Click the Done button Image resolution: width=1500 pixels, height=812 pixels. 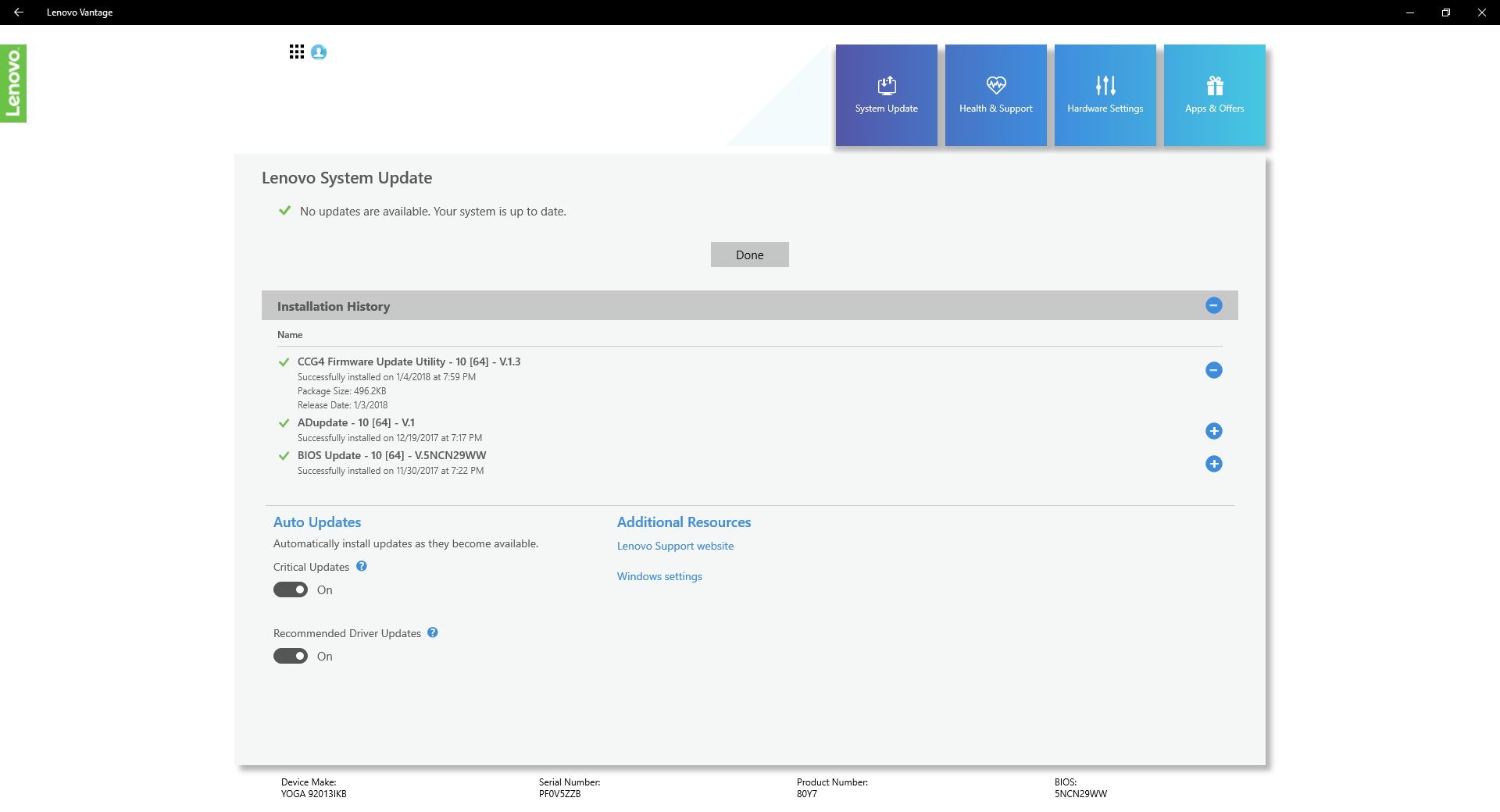[x=749, y=255]
